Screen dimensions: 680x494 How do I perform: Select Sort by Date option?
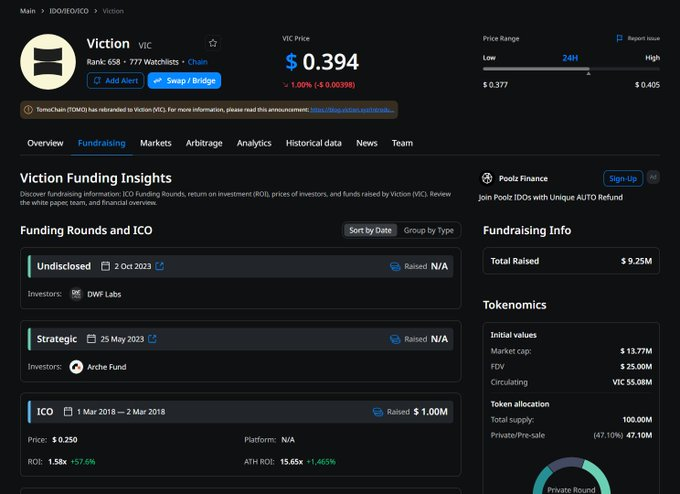pos(370,230)
